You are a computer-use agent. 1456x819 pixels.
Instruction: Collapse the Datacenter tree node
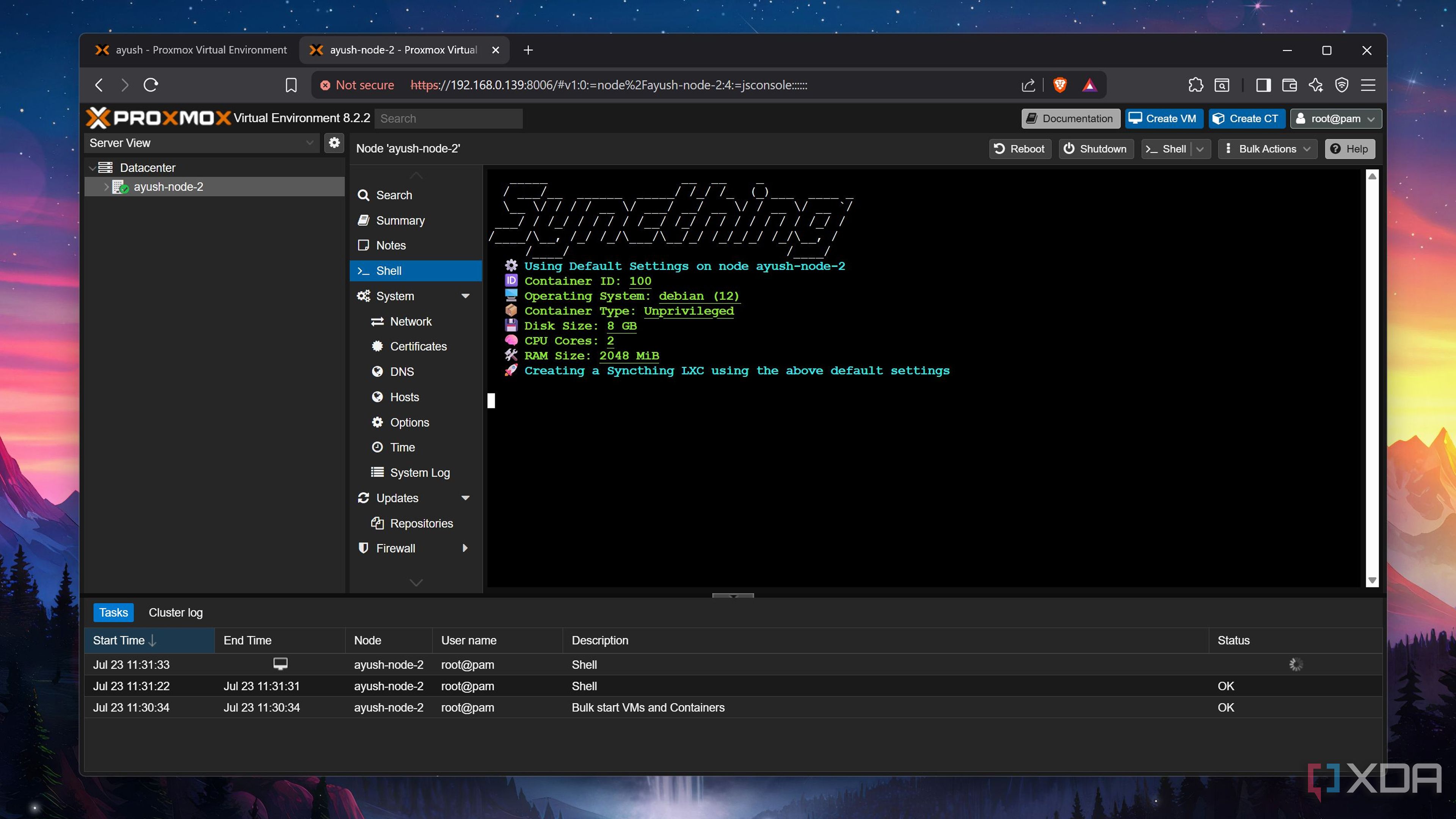coord(92,168)
